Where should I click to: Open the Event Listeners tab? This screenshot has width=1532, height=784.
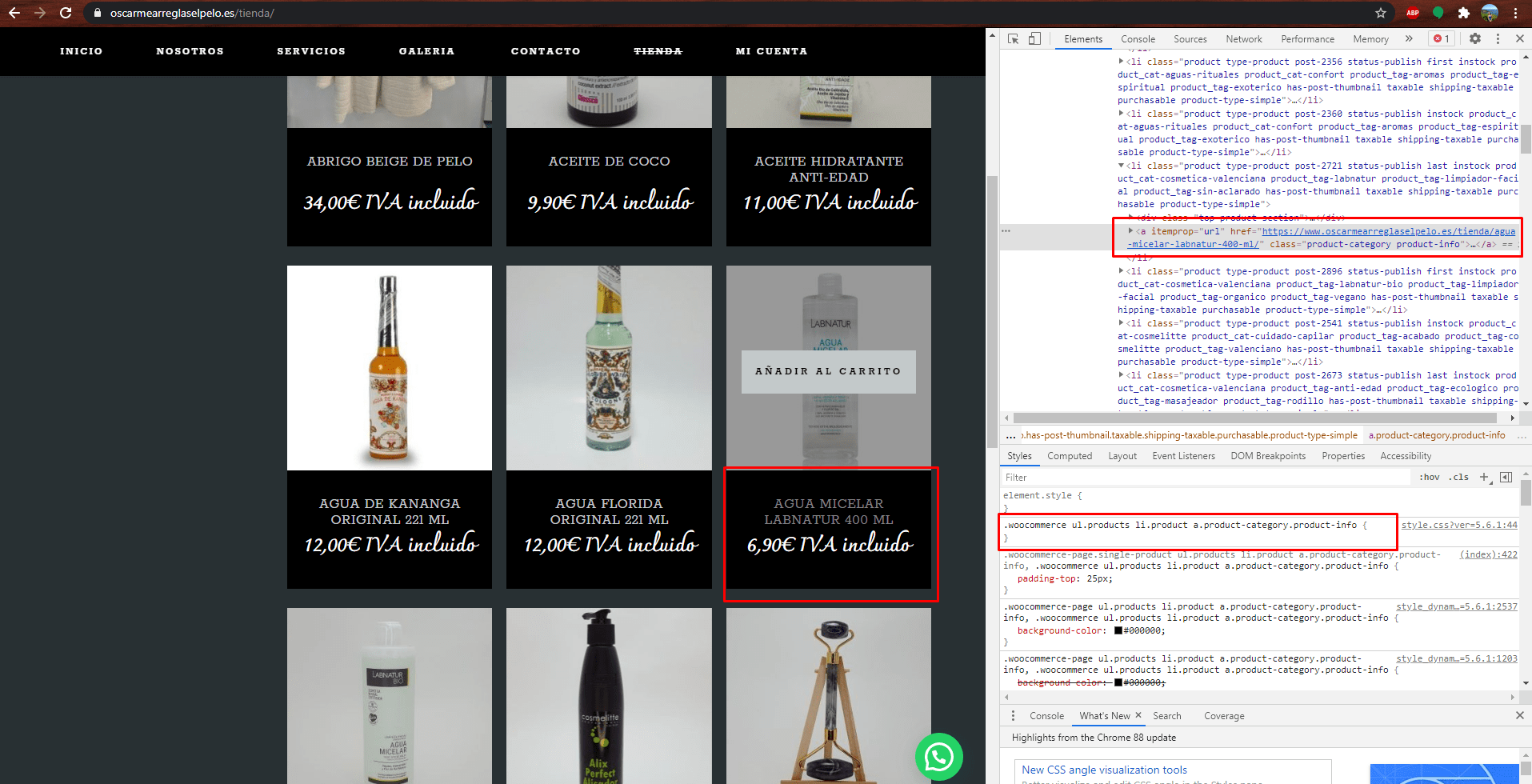click(x=1183, y=456)
